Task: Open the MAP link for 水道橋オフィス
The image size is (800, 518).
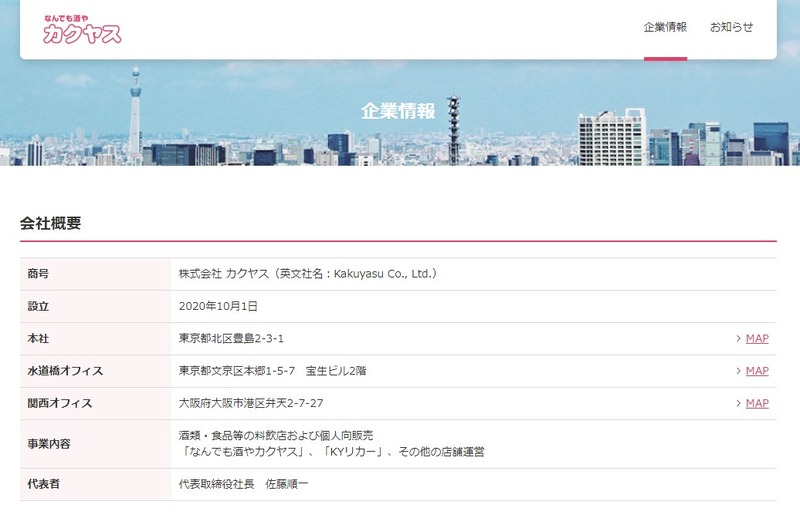Action: click(x=757, y=371)
